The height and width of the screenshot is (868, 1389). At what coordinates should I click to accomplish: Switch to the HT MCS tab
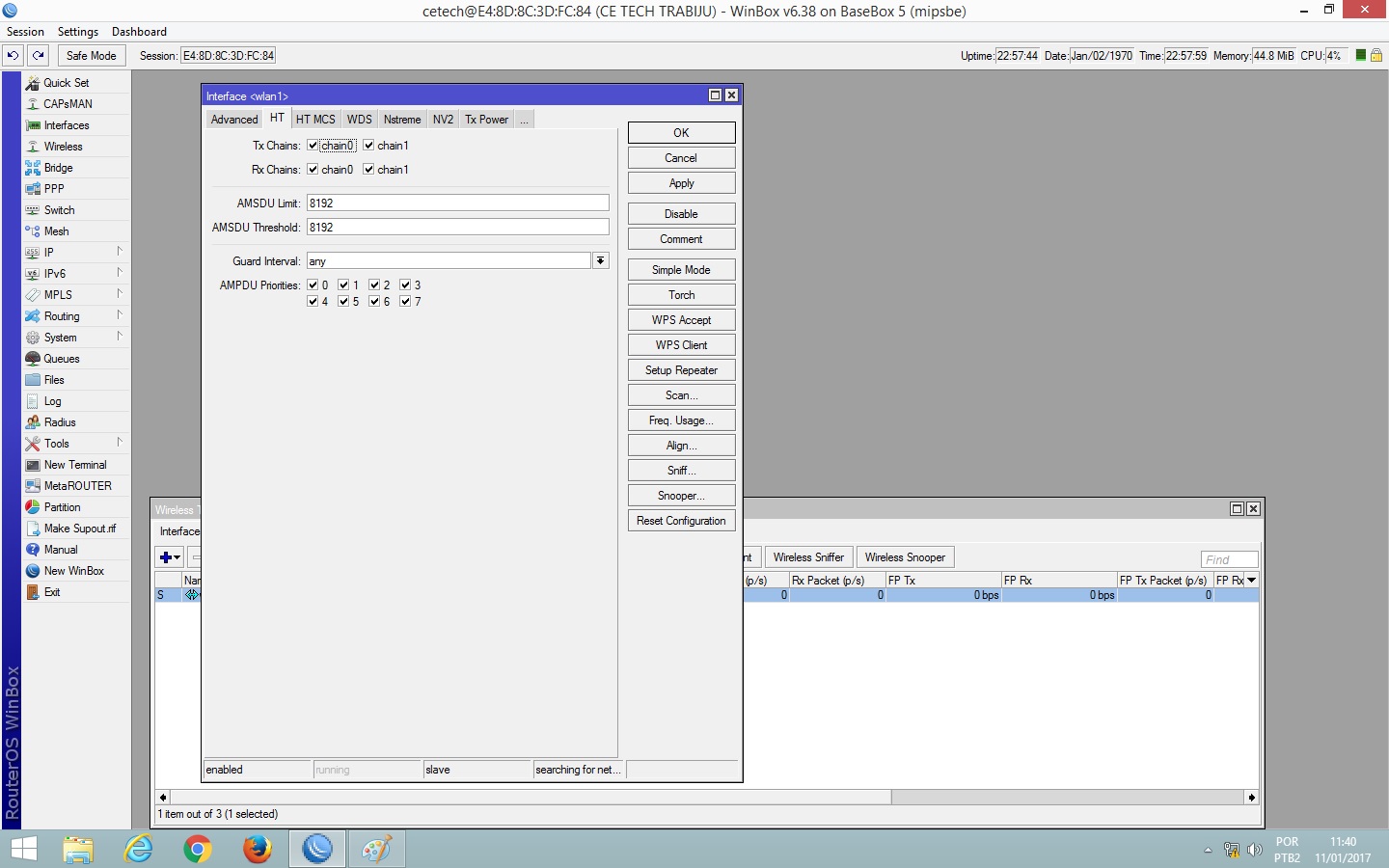[315, 120]
